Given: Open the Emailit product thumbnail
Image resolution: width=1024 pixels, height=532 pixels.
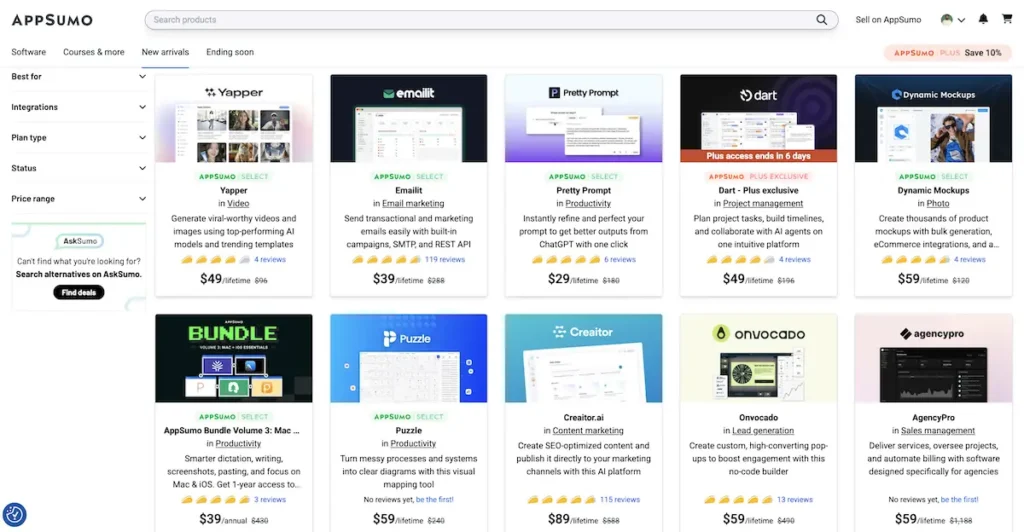Looking at the screenshot, I should (x=409, y=118).
